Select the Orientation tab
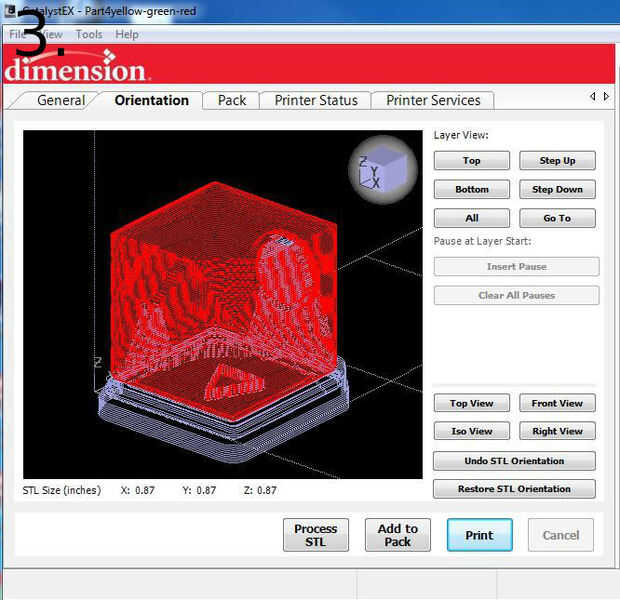This screenshot has height=600, width=620. click(x=151, y=100)
